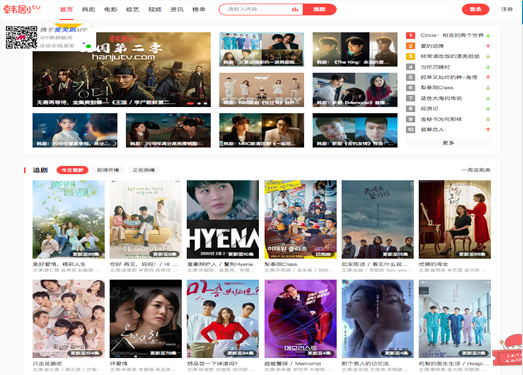Open the hospital drama collage news thumbnail
This screenshot has height=375, width=523.
pos(262,49)
